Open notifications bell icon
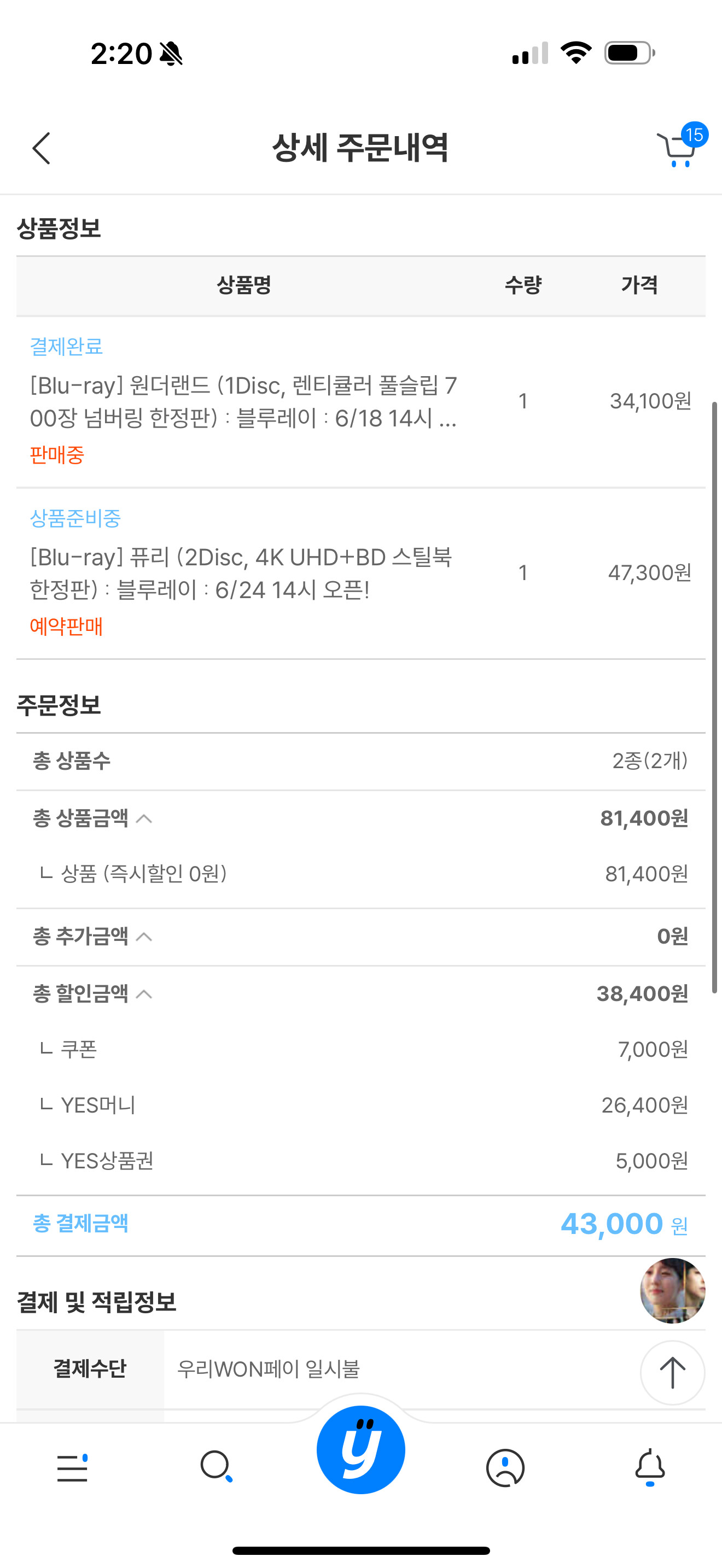The height and width of the screenshot is (1568, 722). pos(650,1467)
